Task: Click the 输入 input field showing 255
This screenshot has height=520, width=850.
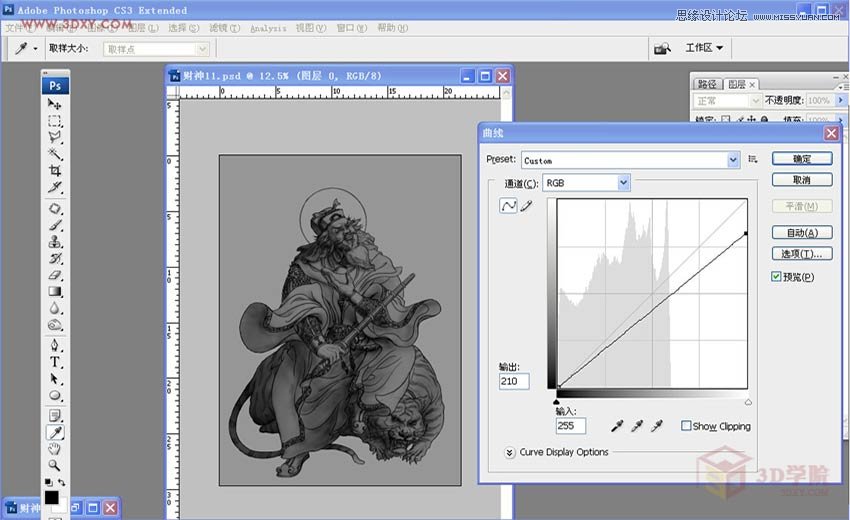Action: [x=571, y=426]
